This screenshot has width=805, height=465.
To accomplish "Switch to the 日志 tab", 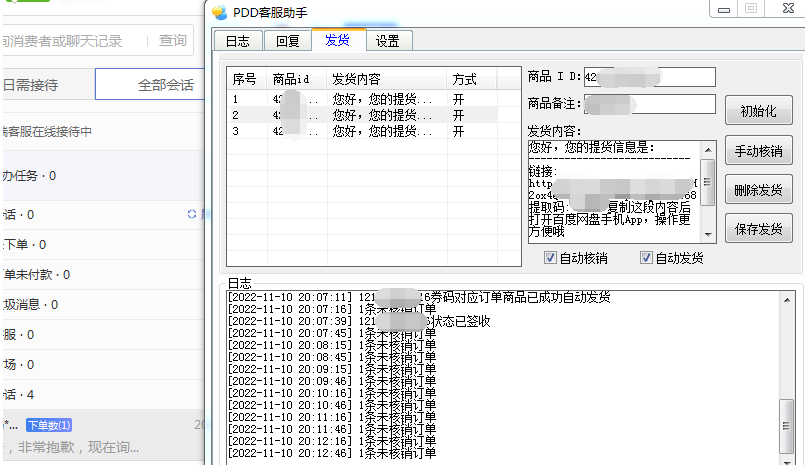I will [237, 41].
